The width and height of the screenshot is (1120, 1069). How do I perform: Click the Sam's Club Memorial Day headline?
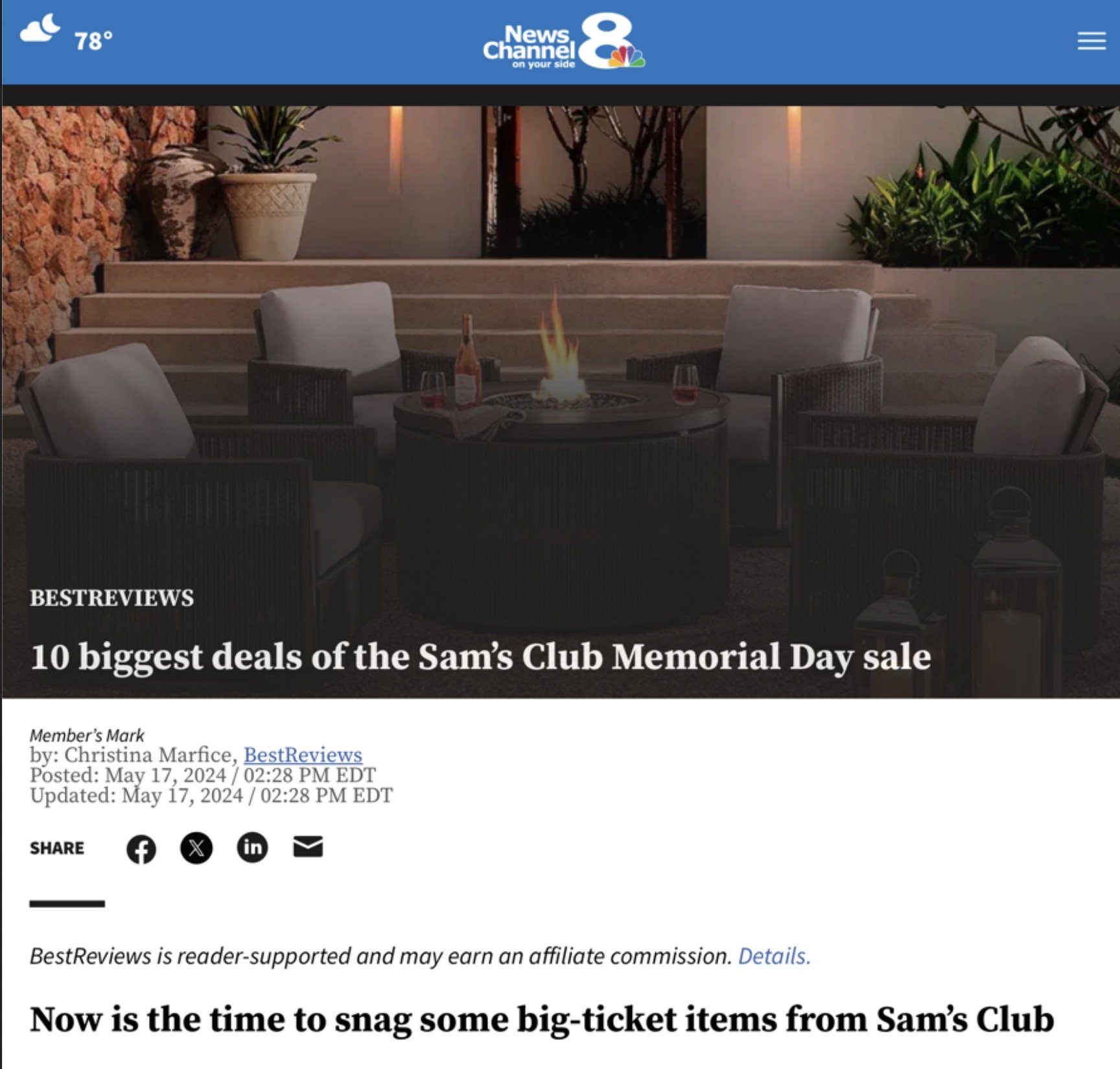point(480,658)
